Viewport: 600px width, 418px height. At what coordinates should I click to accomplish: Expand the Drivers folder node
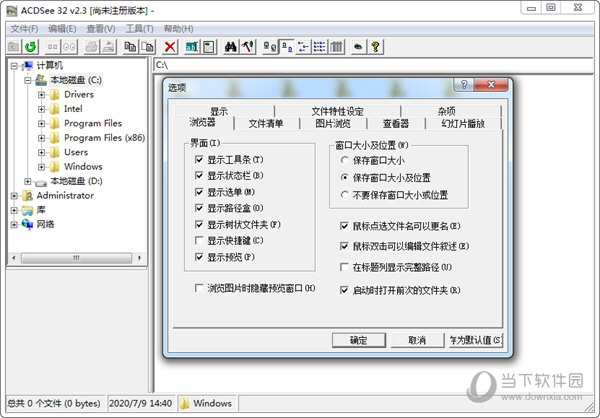41,95
